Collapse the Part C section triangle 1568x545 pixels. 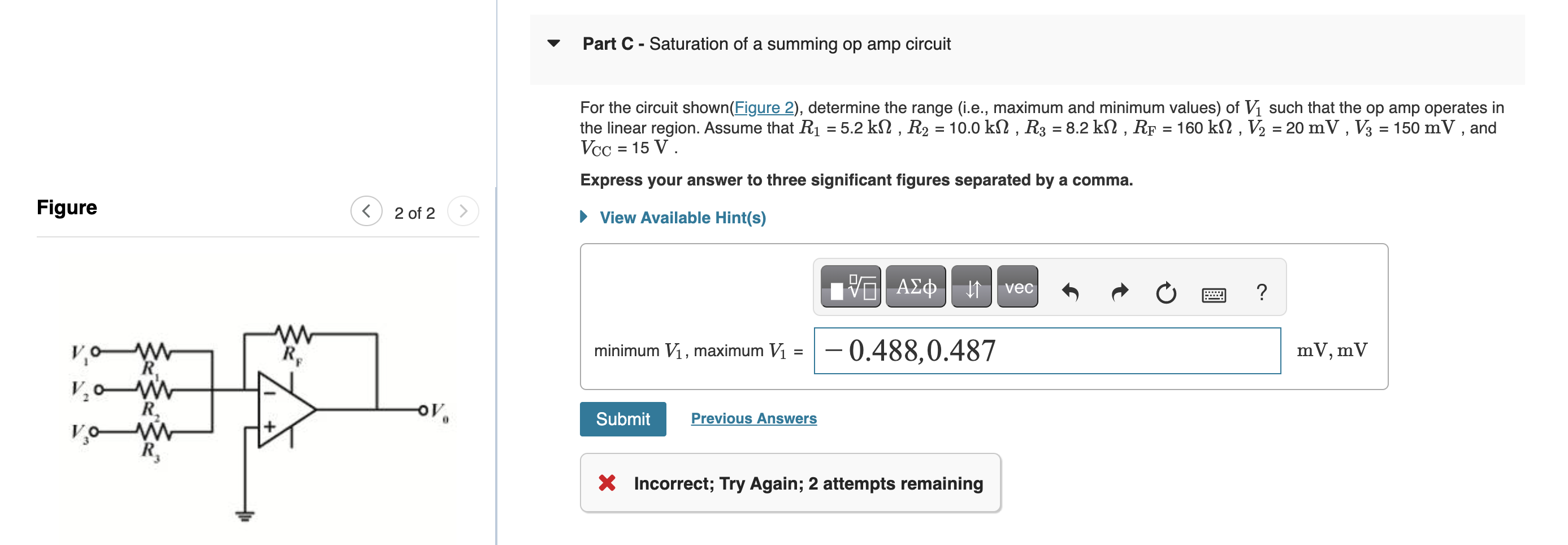555,42
